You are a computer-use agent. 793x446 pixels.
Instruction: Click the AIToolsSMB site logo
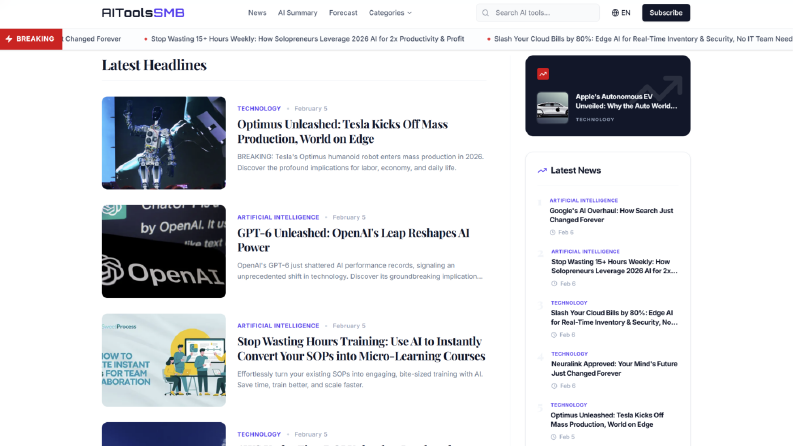(143, 13)
